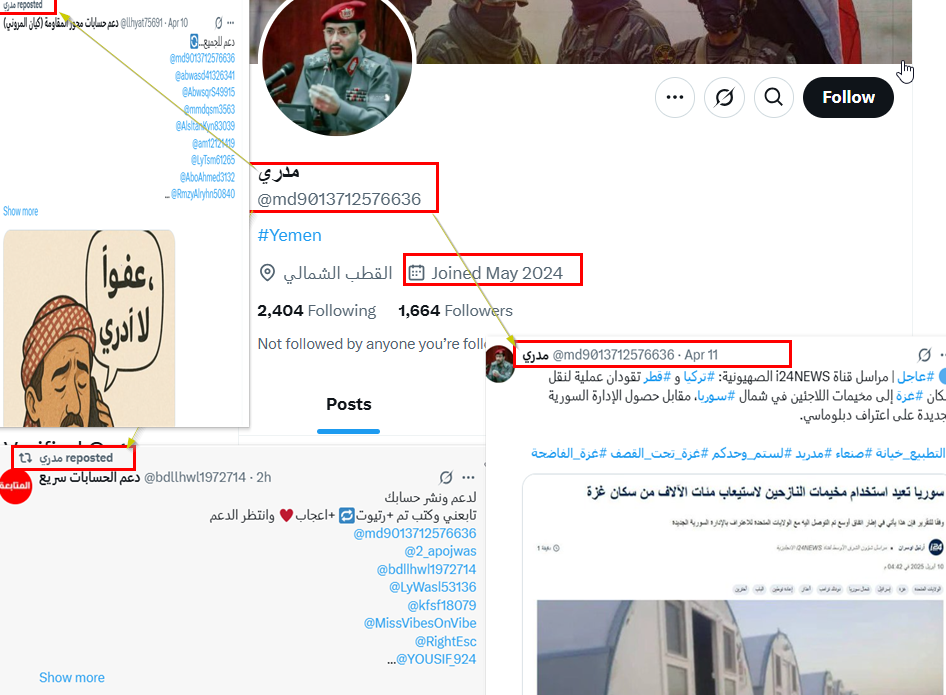Click the Grok icon on profile header
Screen dimensions: 946x695
coord(724,97)
